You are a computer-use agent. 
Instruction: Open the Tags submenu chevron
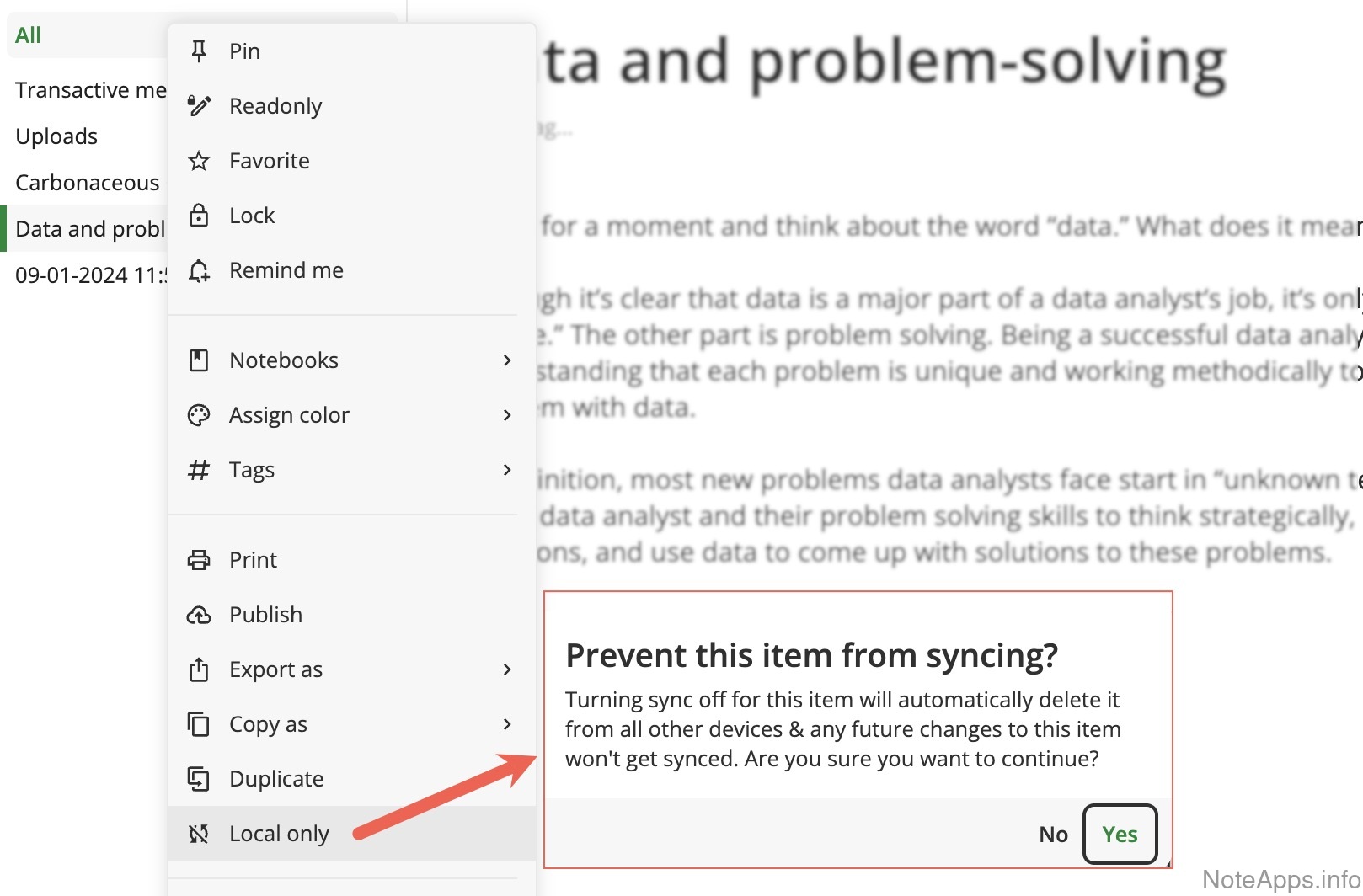point(507,470)
